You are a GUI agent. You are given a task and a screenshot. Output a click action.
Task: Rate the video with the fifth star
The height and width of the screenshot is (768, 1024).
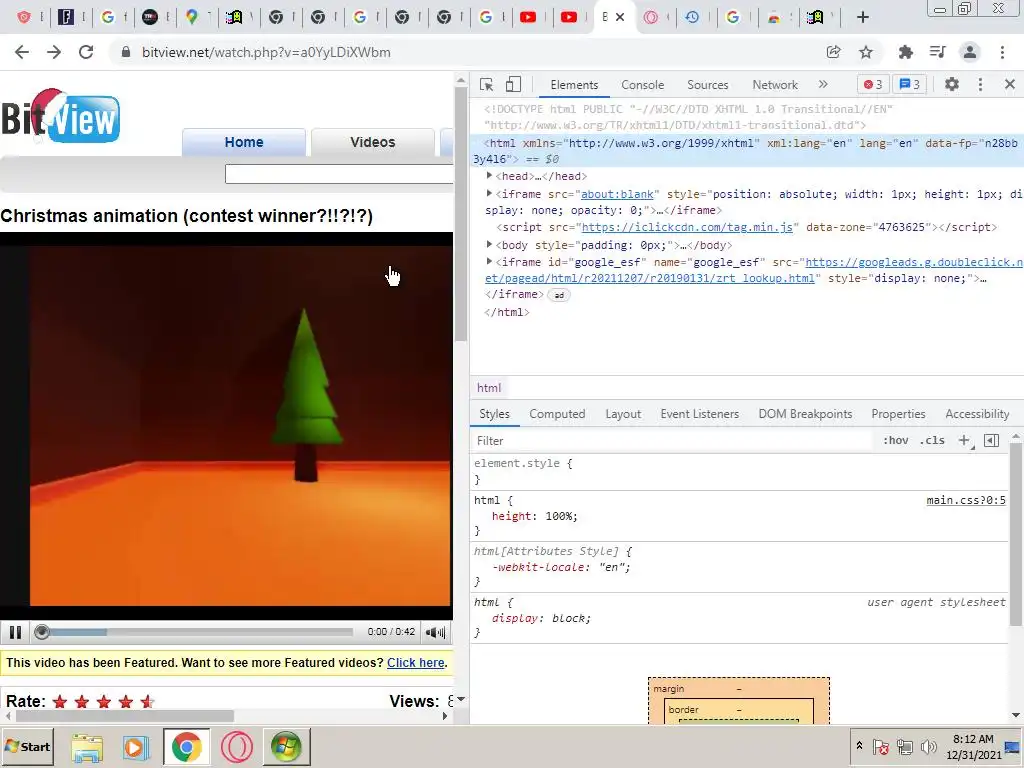[148, 701]
